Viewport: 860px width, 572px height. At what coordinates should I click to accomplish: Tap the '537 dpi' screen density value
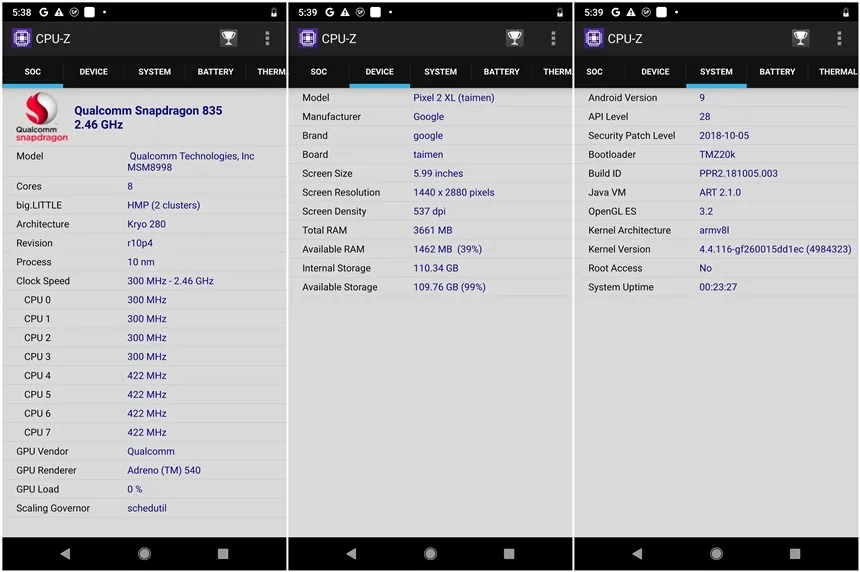pos(429,211)
